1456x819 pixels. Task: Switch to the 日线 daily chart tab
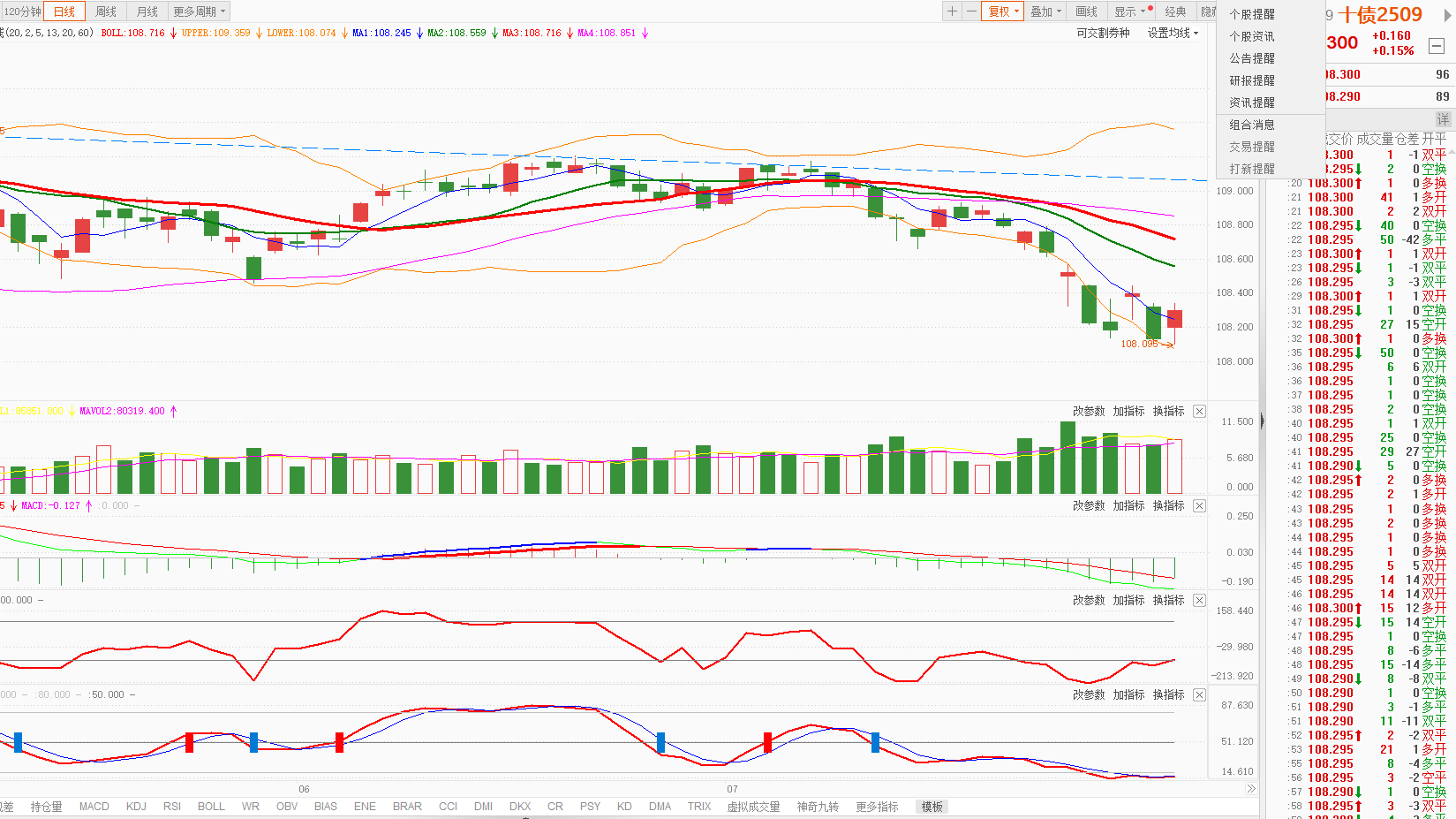click(x=64, y=11)
